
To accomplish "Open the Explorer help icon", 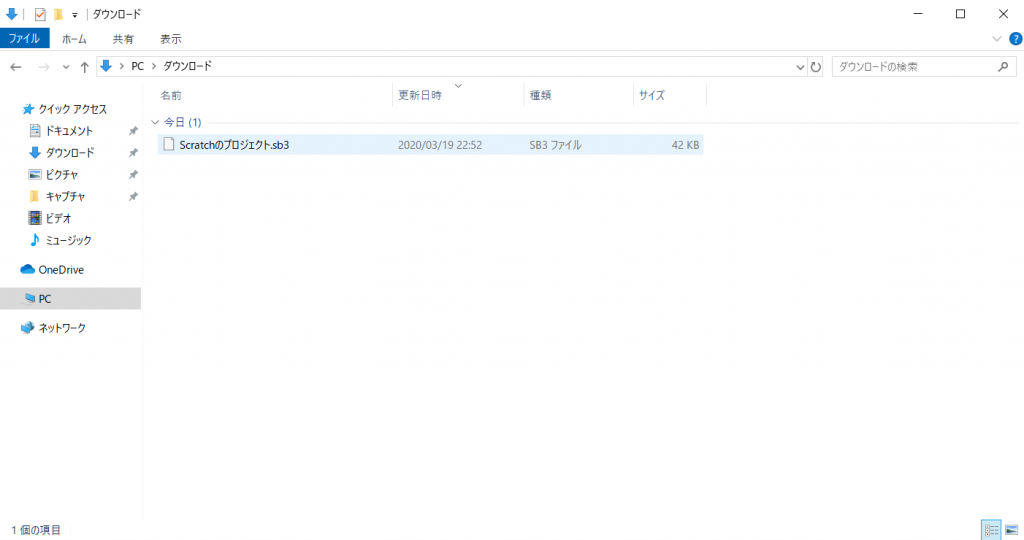I will (1016, 39).
